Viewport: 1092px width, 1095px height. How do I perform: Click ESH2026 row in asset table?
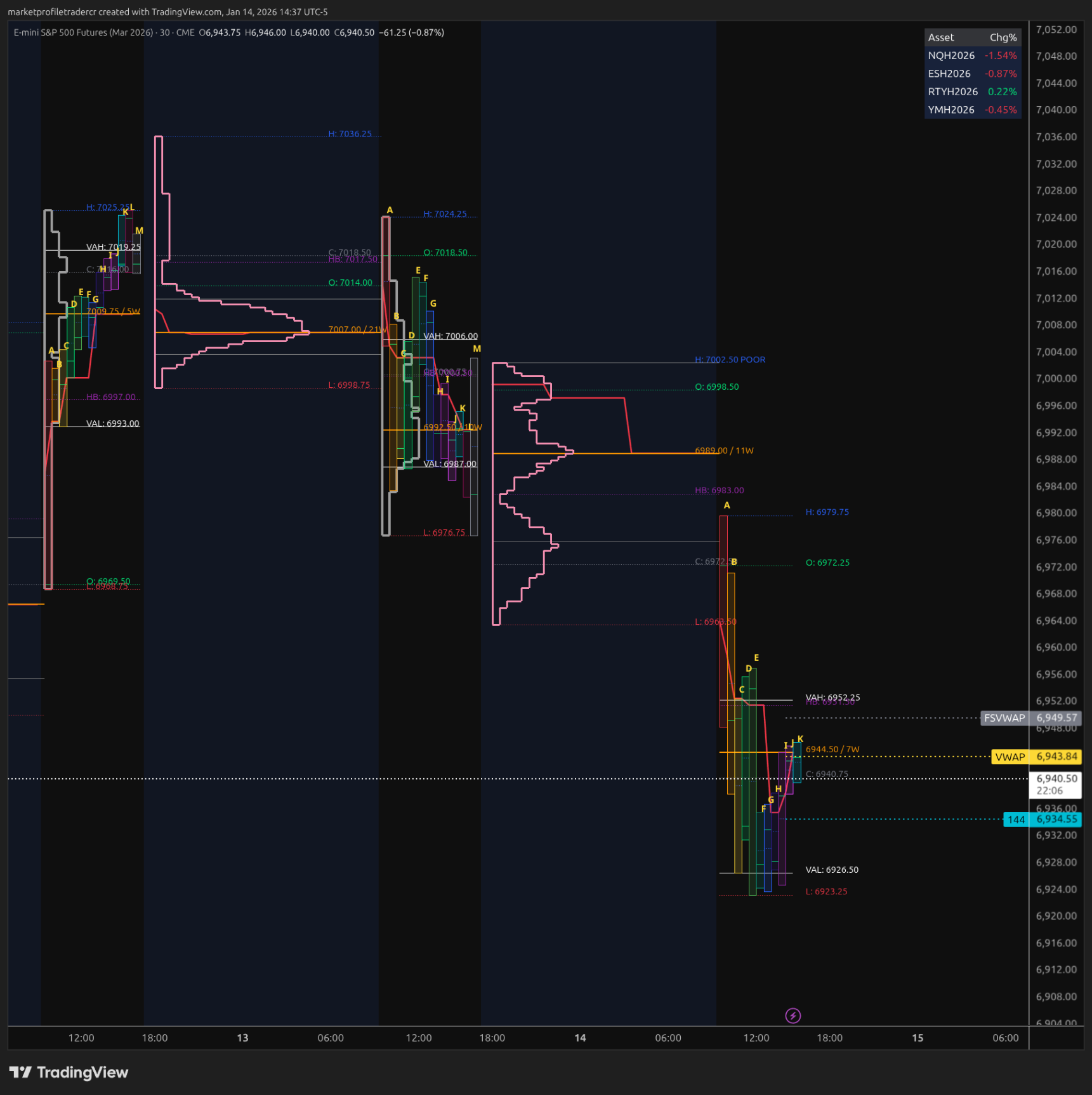tap(972, 74)
